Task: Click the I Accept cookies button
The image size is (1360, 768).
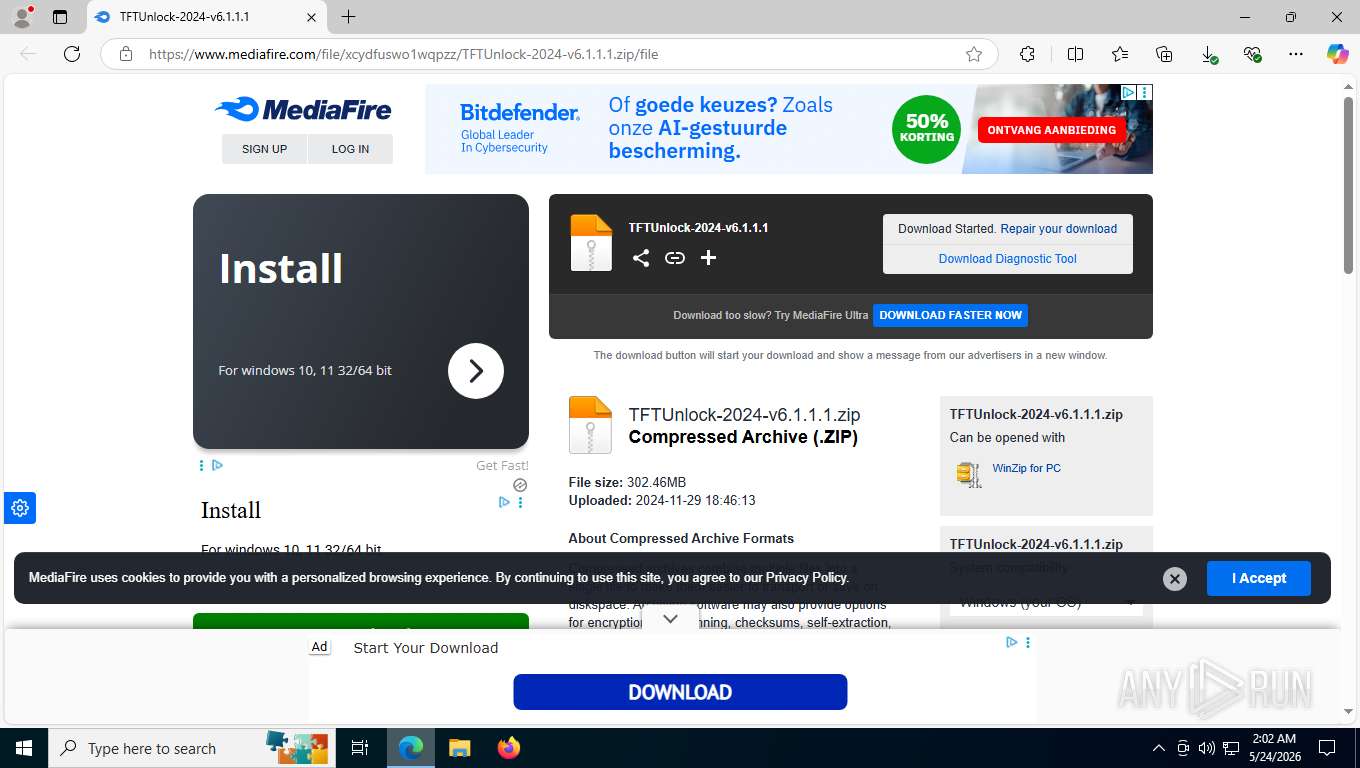Action: 1258,578
